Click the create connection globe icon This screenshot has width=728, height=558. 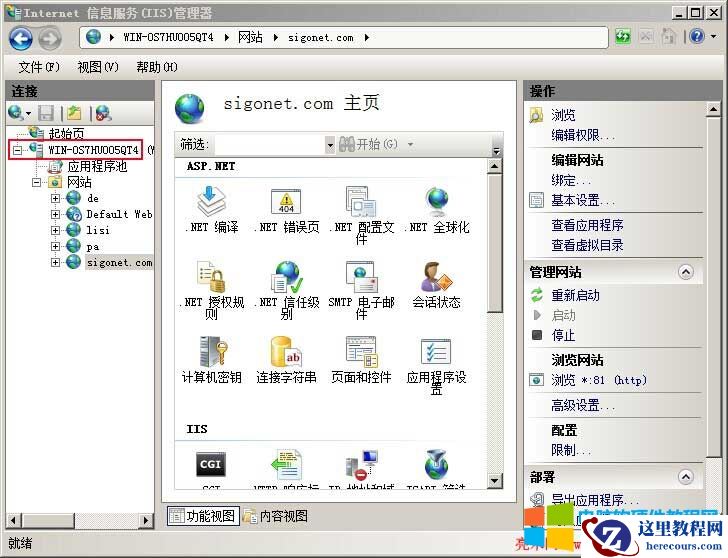point(16,112)
